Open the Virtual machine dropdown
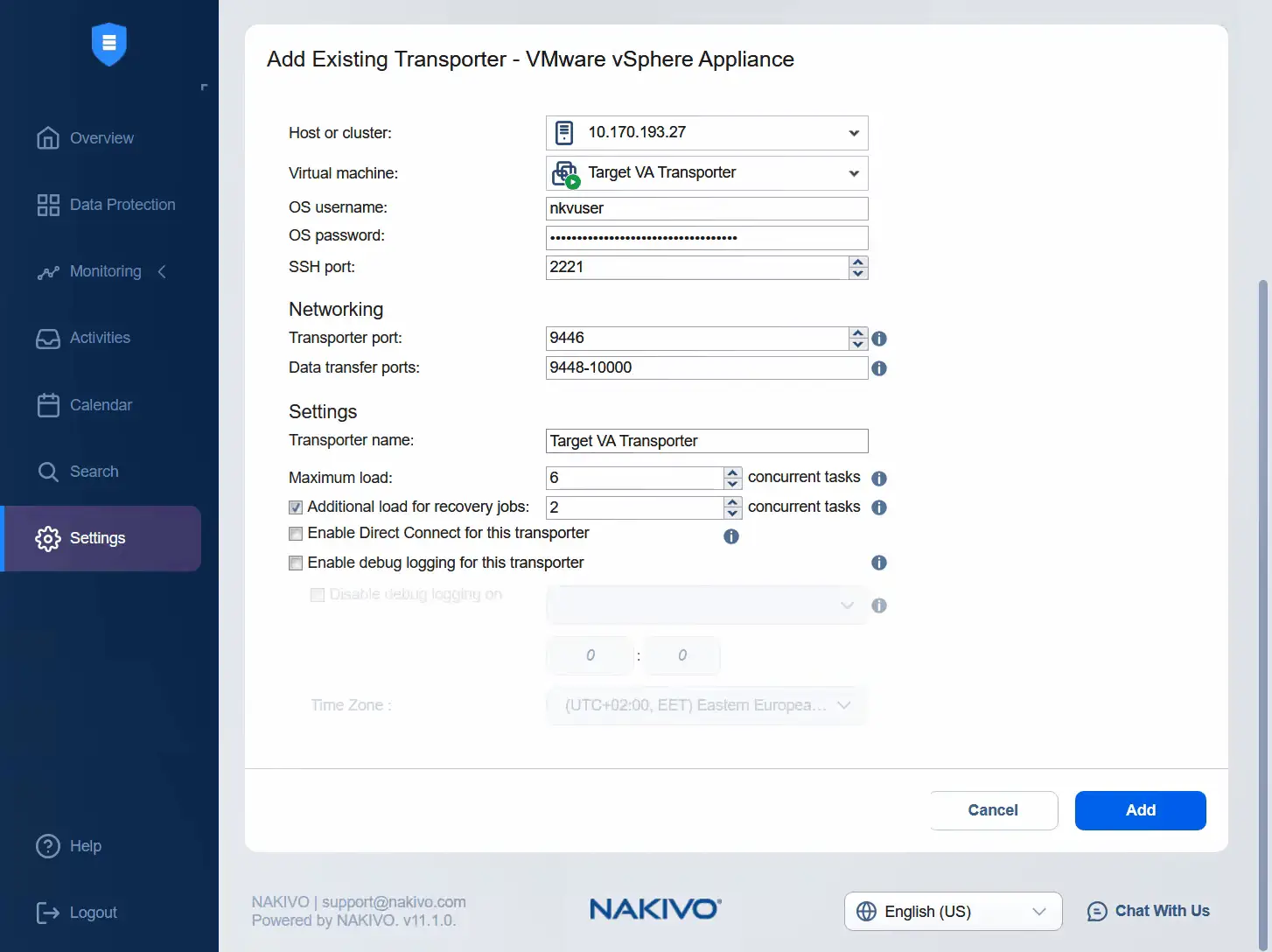The width and height of the screenshot is (1272, 952). point(853,172)
